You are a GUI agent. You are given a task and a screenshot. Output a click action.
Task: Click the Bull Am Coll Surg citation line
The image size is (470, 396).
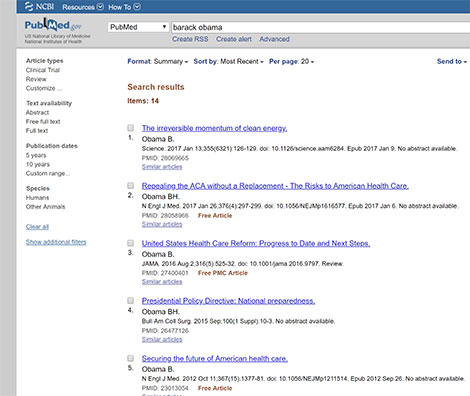point(238,321)
